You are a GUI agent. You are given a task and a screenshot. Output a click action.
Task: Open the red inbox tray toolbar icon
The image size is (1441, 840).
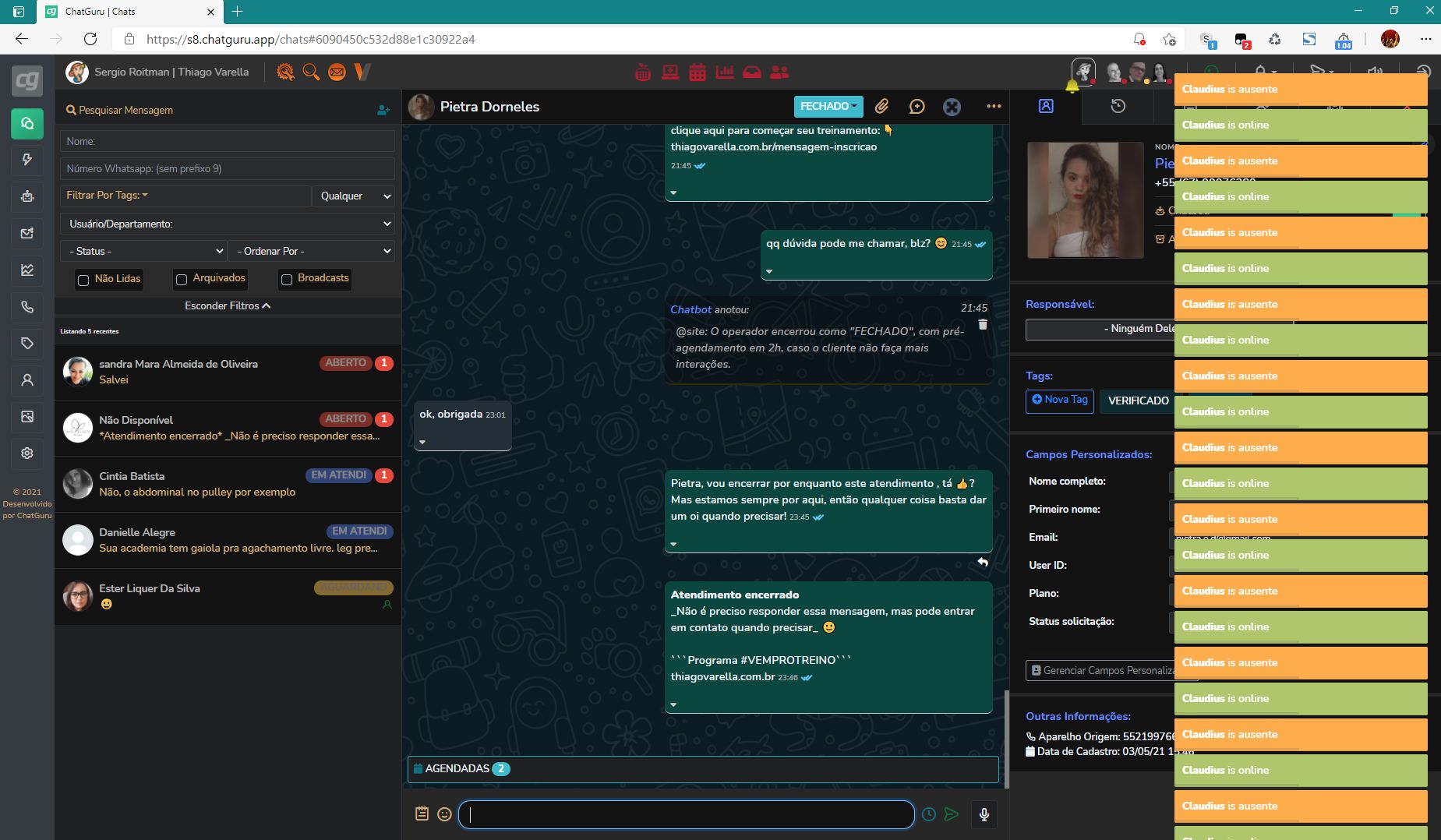752,72
